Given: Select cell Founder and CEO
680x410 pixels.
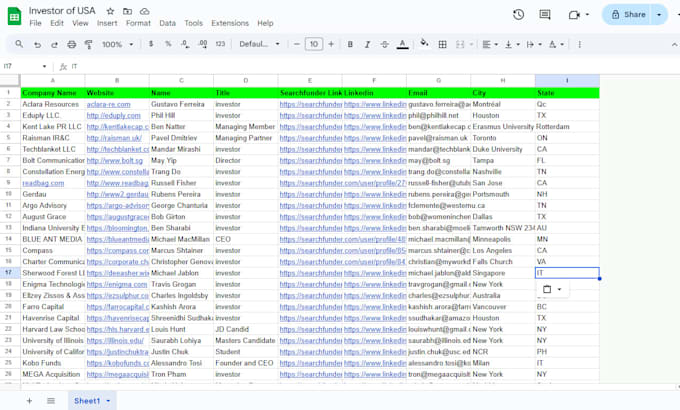Looking at the screenshot, I should click(x=245, y=363).
